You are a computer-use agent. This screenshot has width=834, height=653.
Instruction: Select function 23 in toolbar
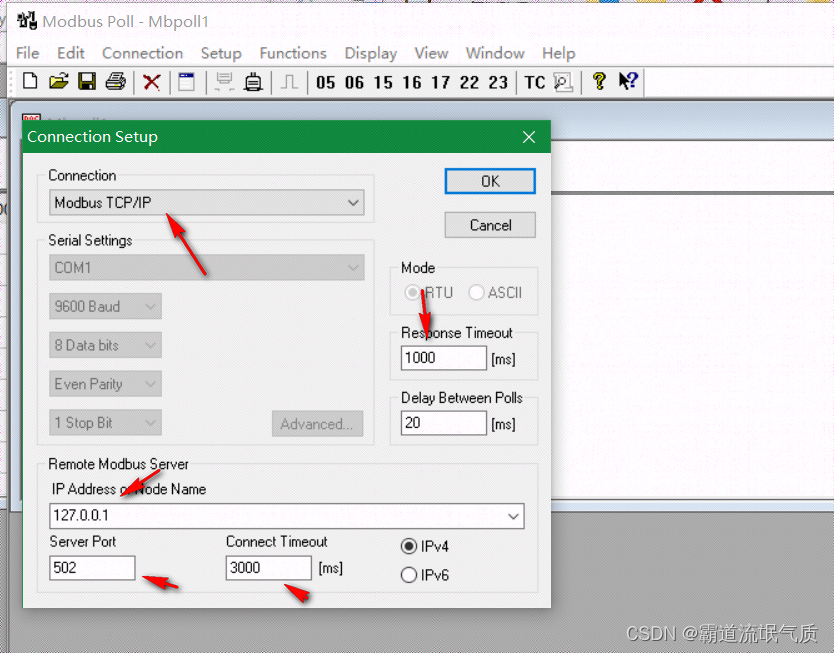498,82
